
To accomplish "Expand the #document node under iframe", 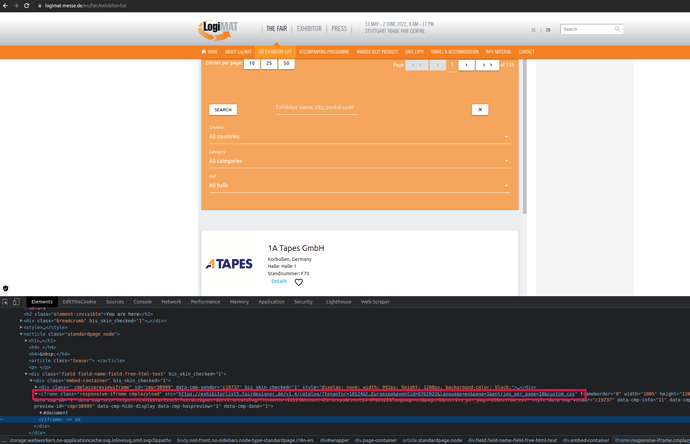I will (41, 413).
